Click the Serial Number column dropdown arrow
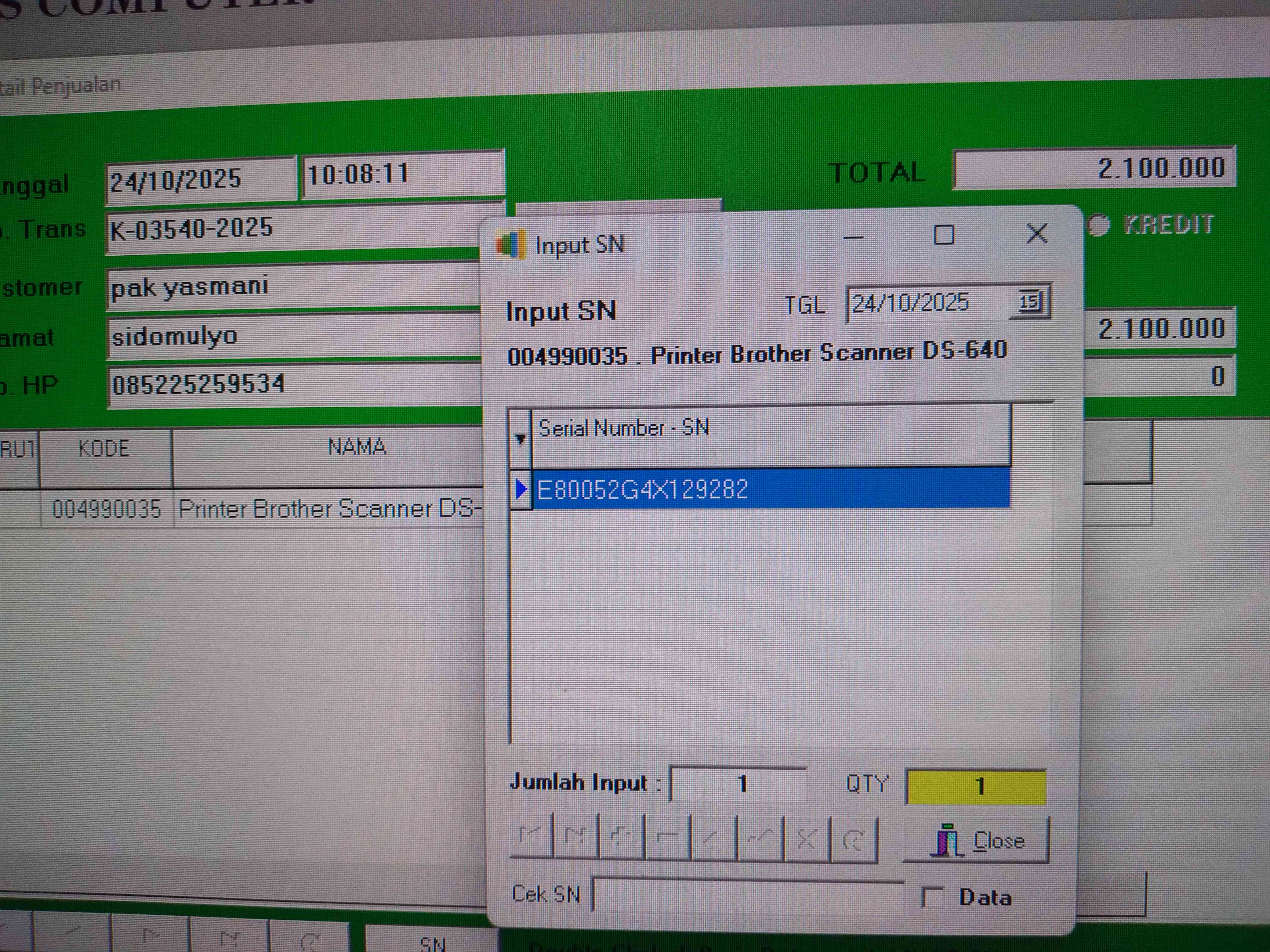The width and height of the screenshot is (1270, 952). [520, 440]
